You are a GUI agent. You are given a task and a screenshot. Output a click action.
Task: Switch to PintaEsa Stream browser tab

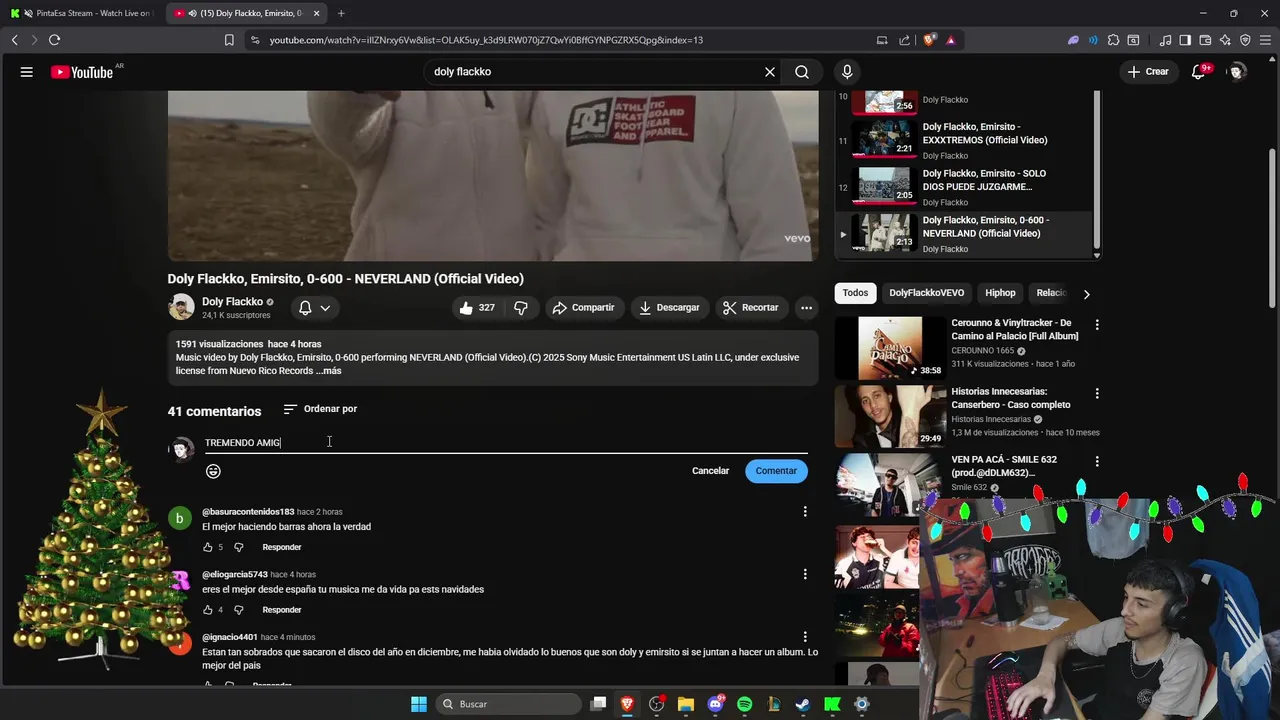click(x=82, y=13)
